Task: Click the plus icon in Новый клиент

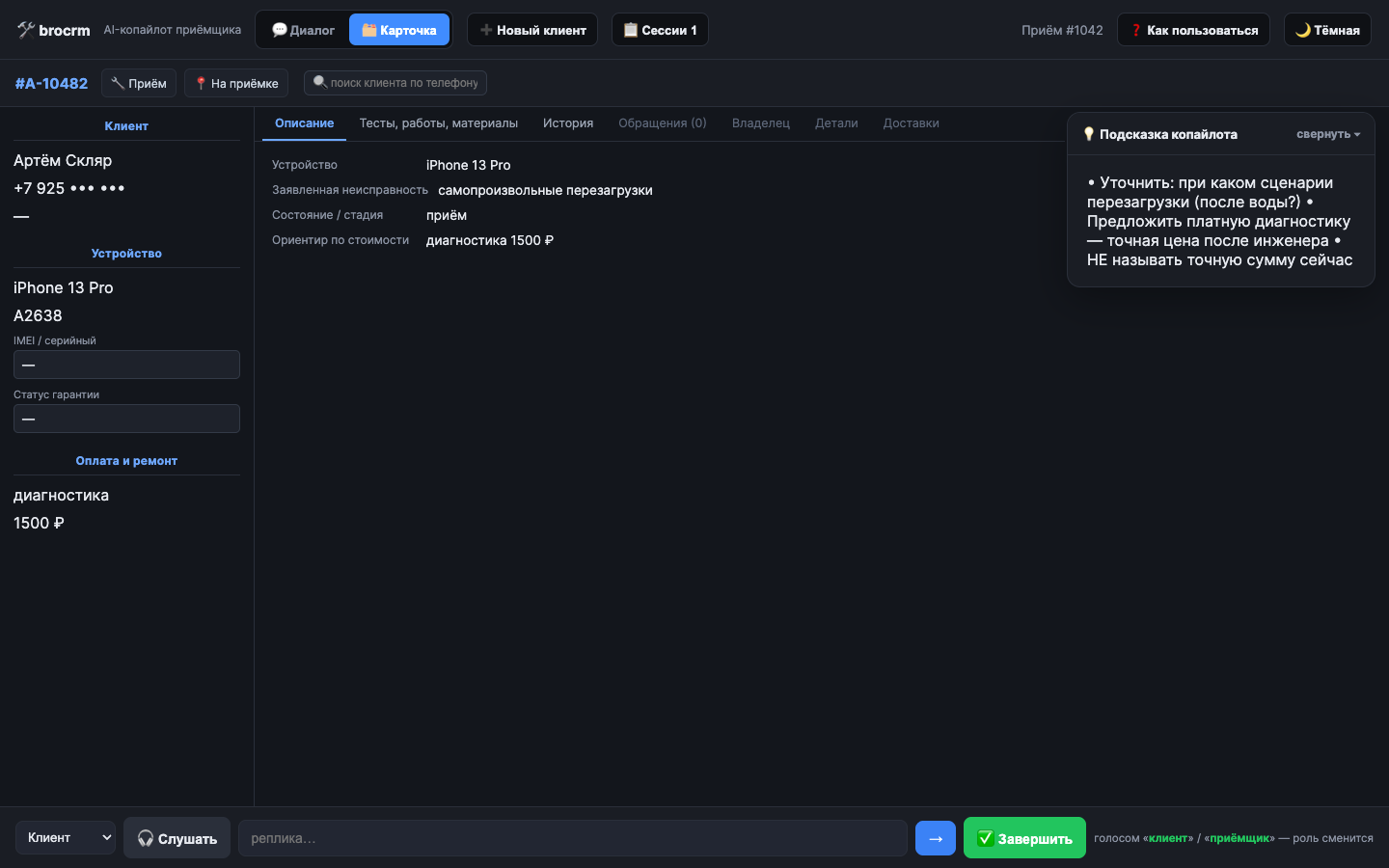Action: pyautogui.click(x=486, y=30)
